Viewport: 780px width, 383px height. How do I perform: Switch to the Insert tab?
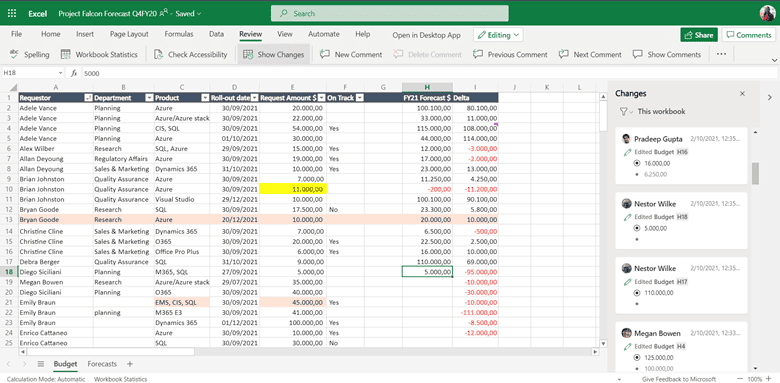click(x=85, y=34)
